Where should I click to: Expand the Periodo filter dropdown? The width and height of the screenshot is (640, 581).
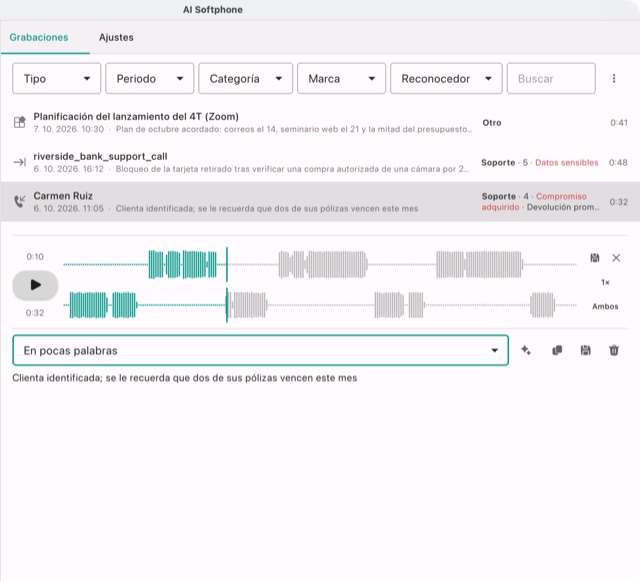click(149, 78)
